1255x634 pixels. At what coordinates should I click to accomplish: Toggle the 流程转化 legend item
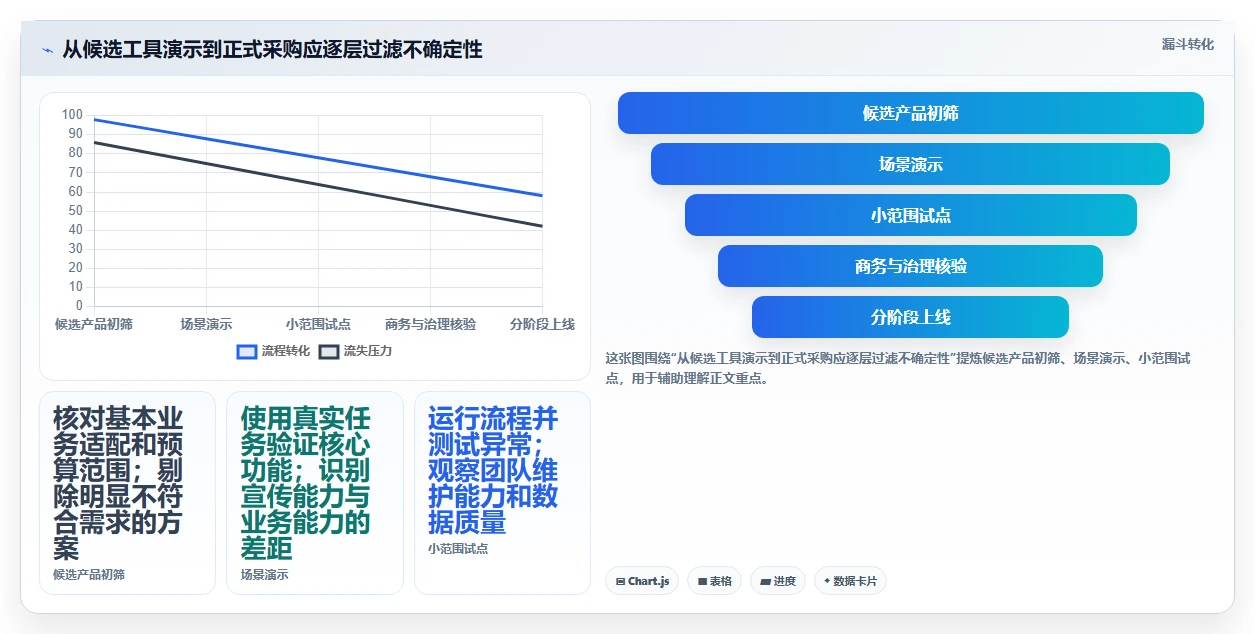(x=273, y=351)
